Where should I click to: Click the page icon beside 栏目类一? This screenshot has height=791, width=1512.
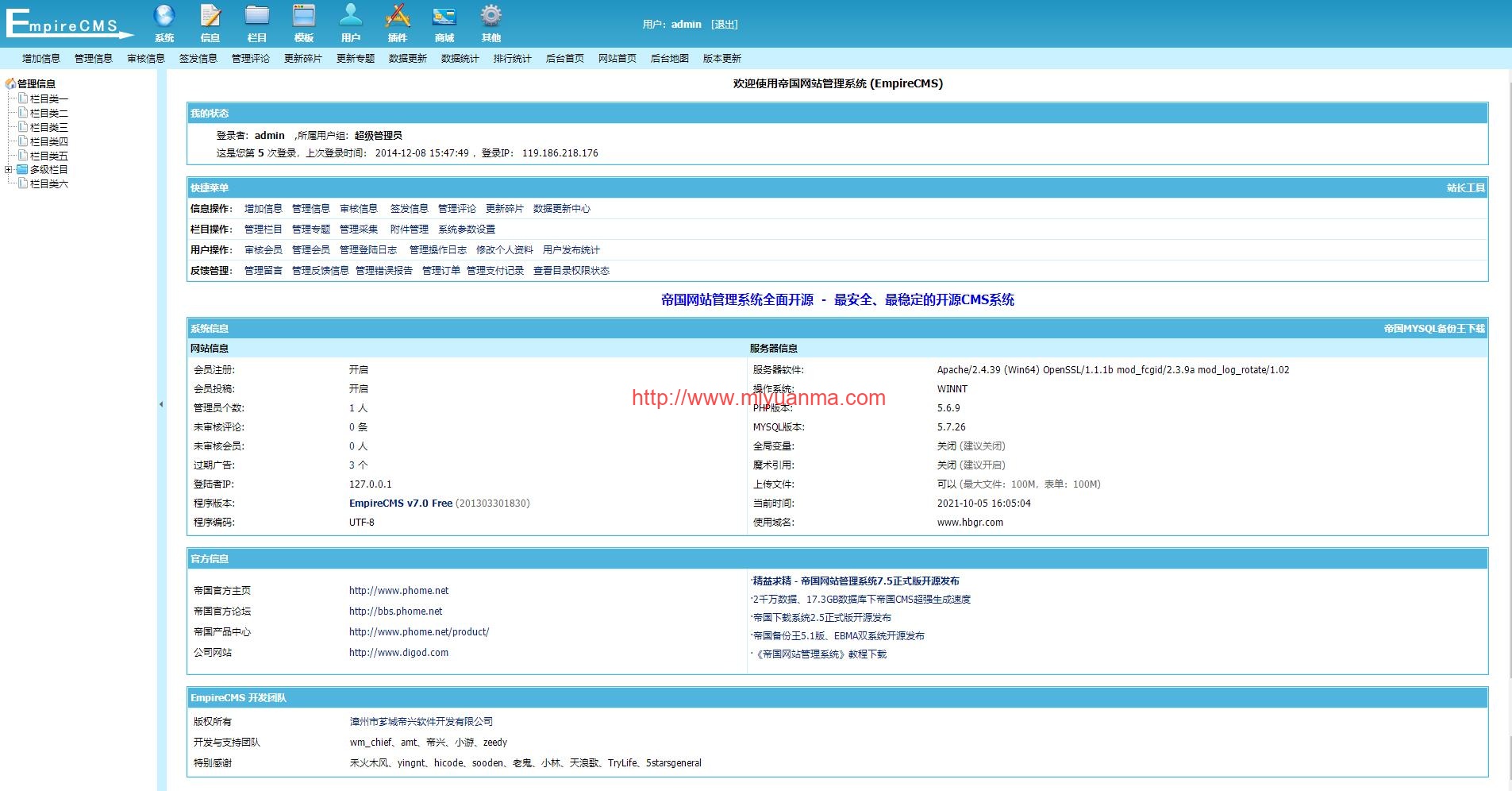click(x=23, y=98)
